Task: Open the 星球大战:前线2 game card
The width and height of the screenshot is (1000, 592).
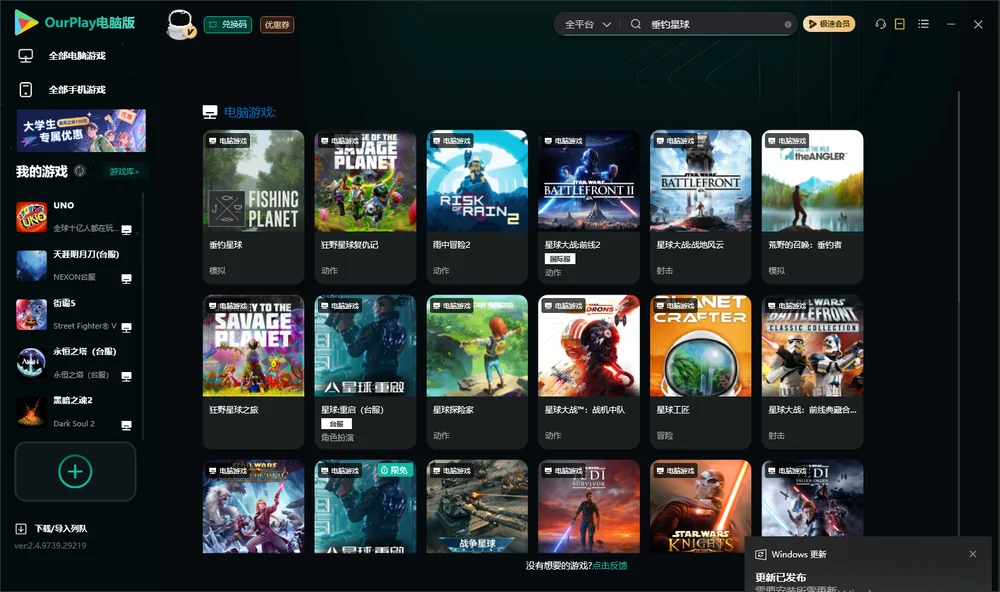Action: [x=589, y=207]
